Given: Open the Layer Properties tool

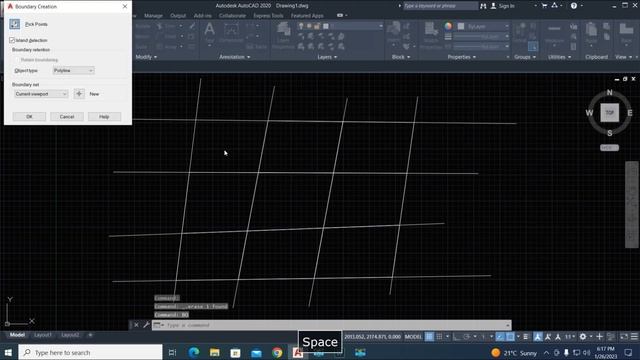Looking at the screenshot, I should (x=283, y=35).
